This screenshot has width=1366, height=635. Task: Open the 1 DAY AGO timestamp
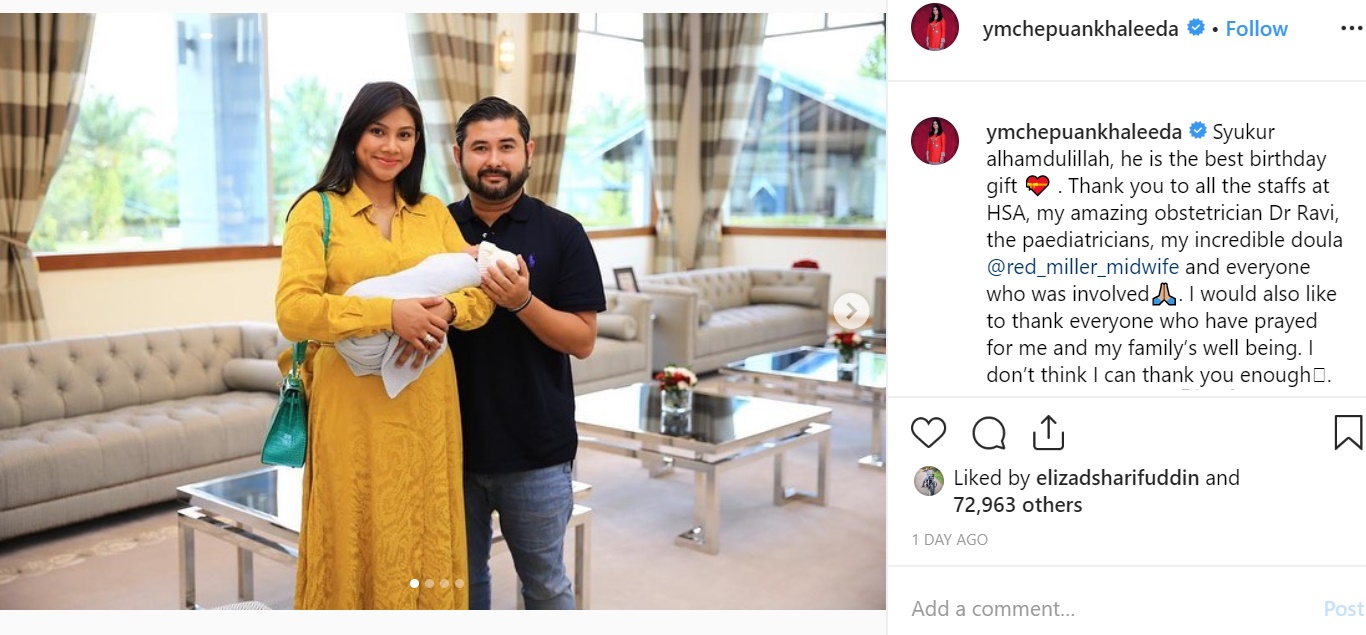[x=949, y=540]
